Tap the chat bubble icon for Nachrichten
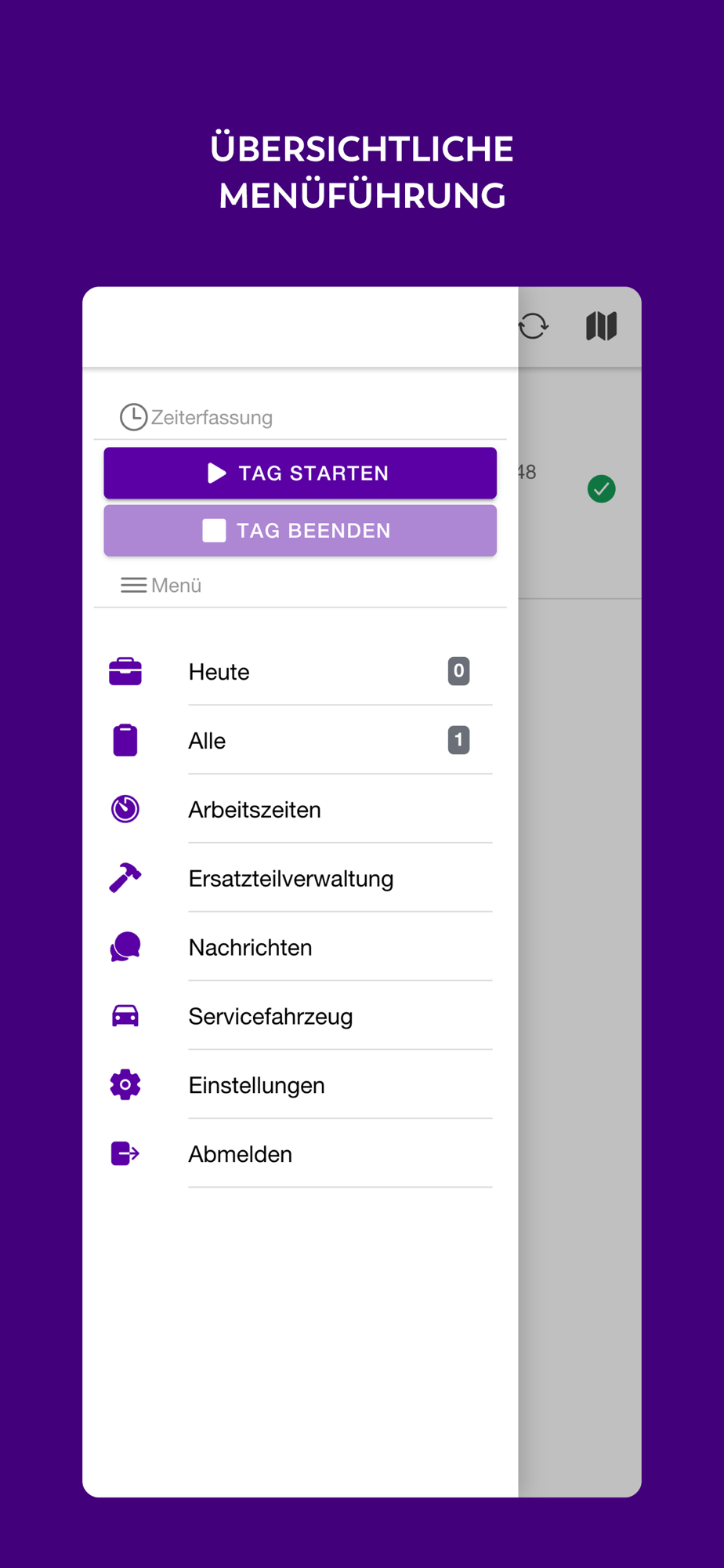The image size is (724, 1568). tap(125, 947)
